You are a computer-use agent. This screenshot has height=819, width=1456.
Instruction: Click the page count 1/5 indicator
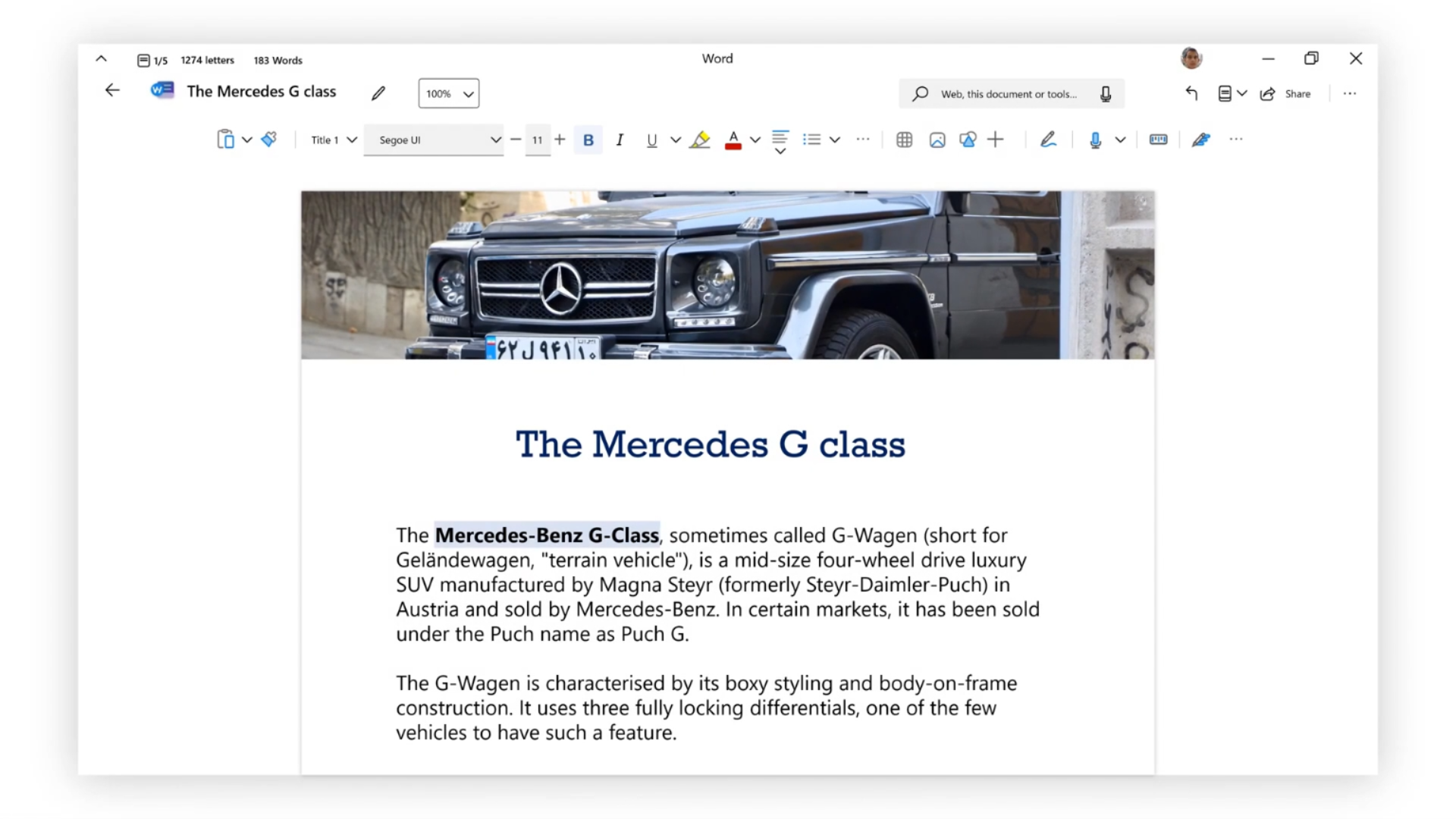tap(152, 61)
